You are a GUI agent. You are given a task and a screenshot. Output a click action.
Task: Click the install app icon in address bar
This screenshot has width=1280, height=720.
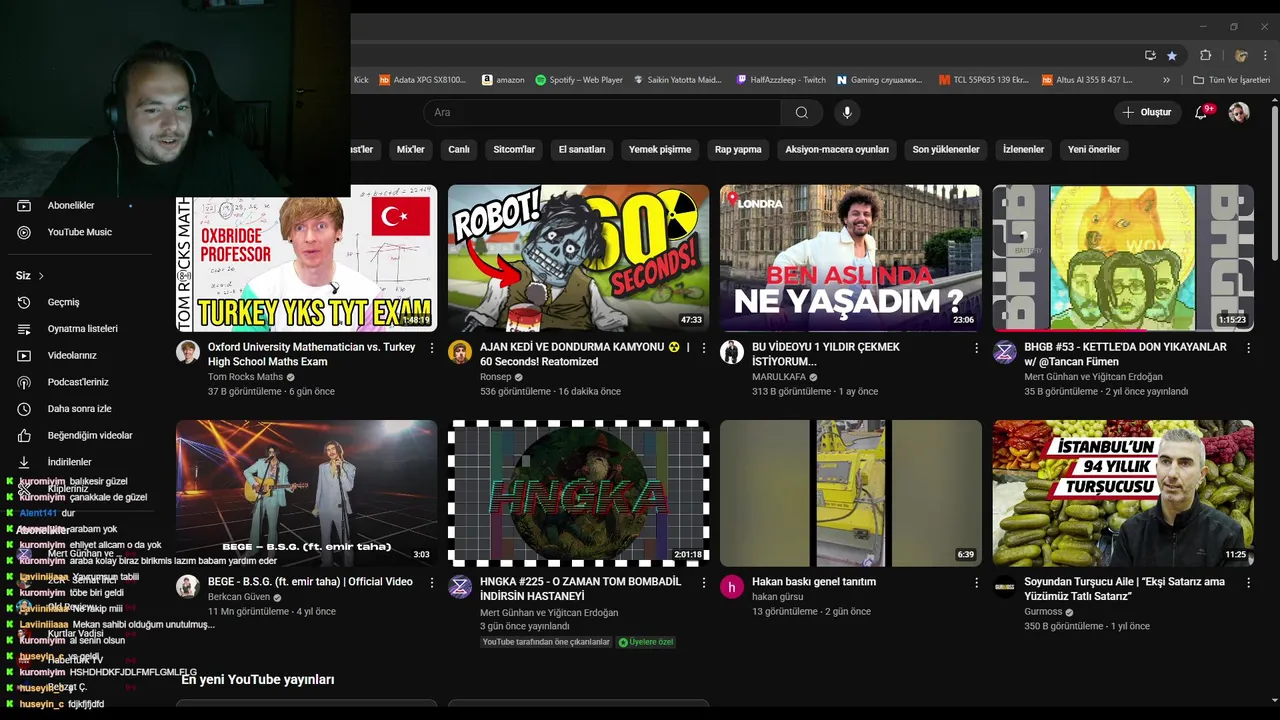pos(1150,55)
